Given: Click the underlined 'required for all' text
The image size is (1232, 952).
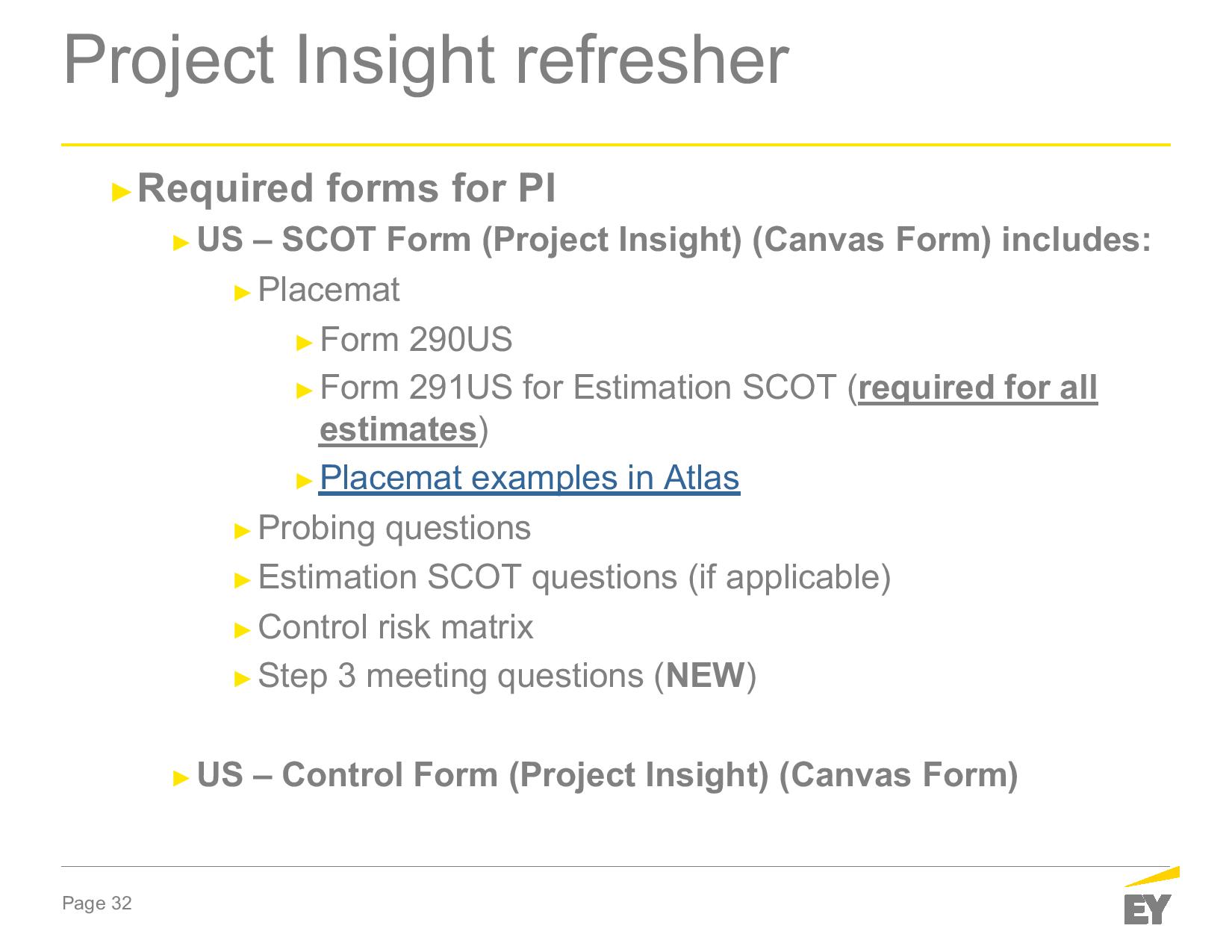Looking at the screenshot, I should pos(978,388).
